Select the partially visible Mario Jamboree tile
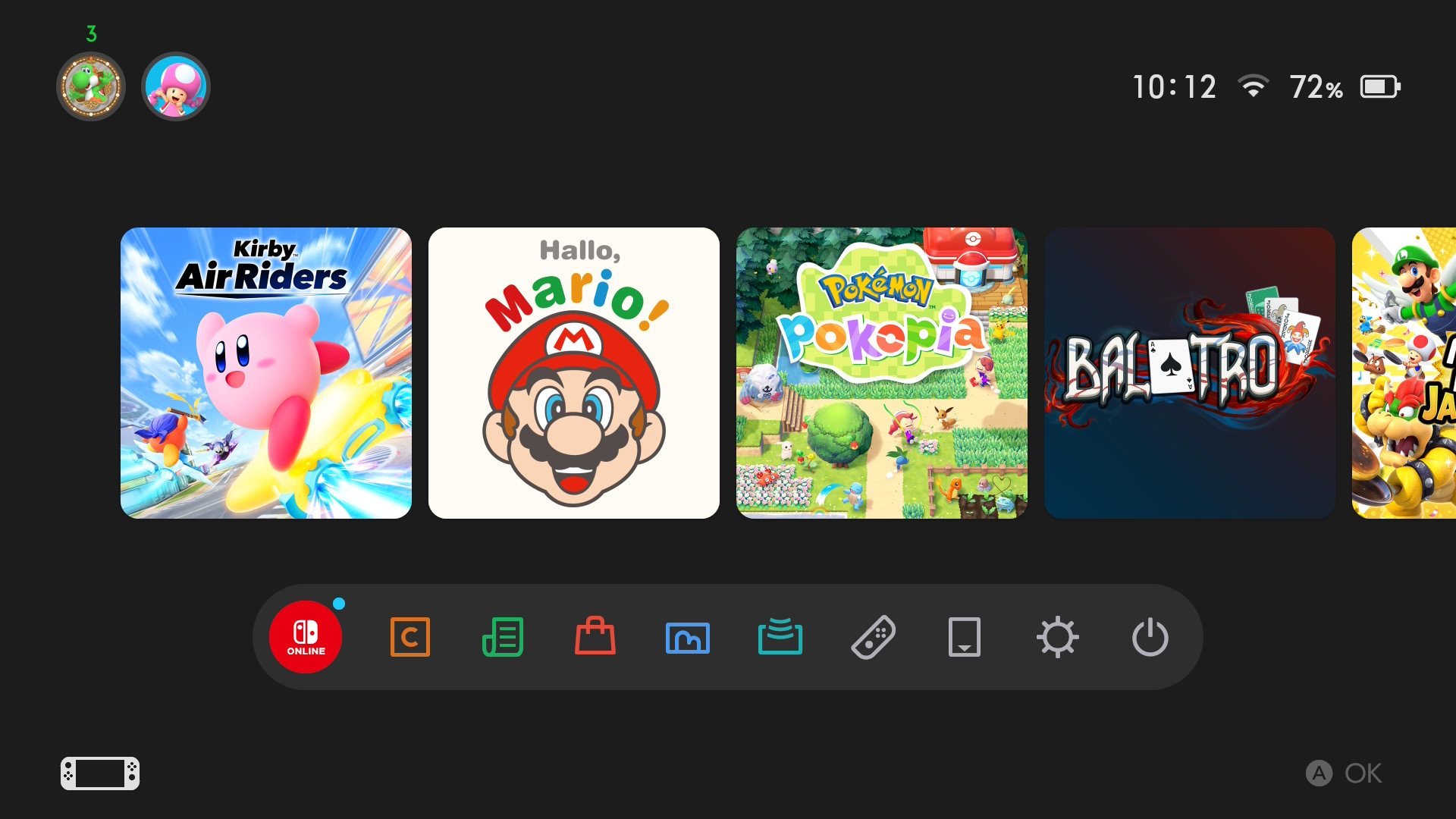 click(x=1404, y=373)
